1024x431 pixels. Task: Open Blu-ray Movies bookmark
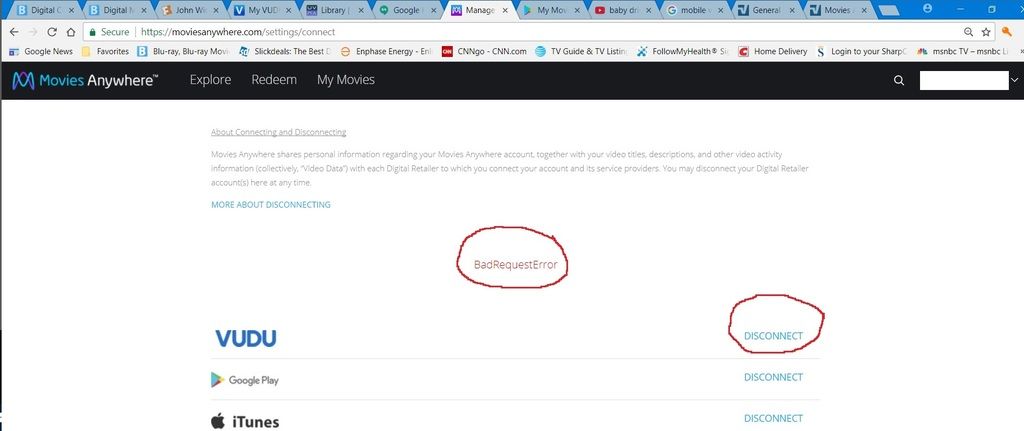tap(184, 52)
